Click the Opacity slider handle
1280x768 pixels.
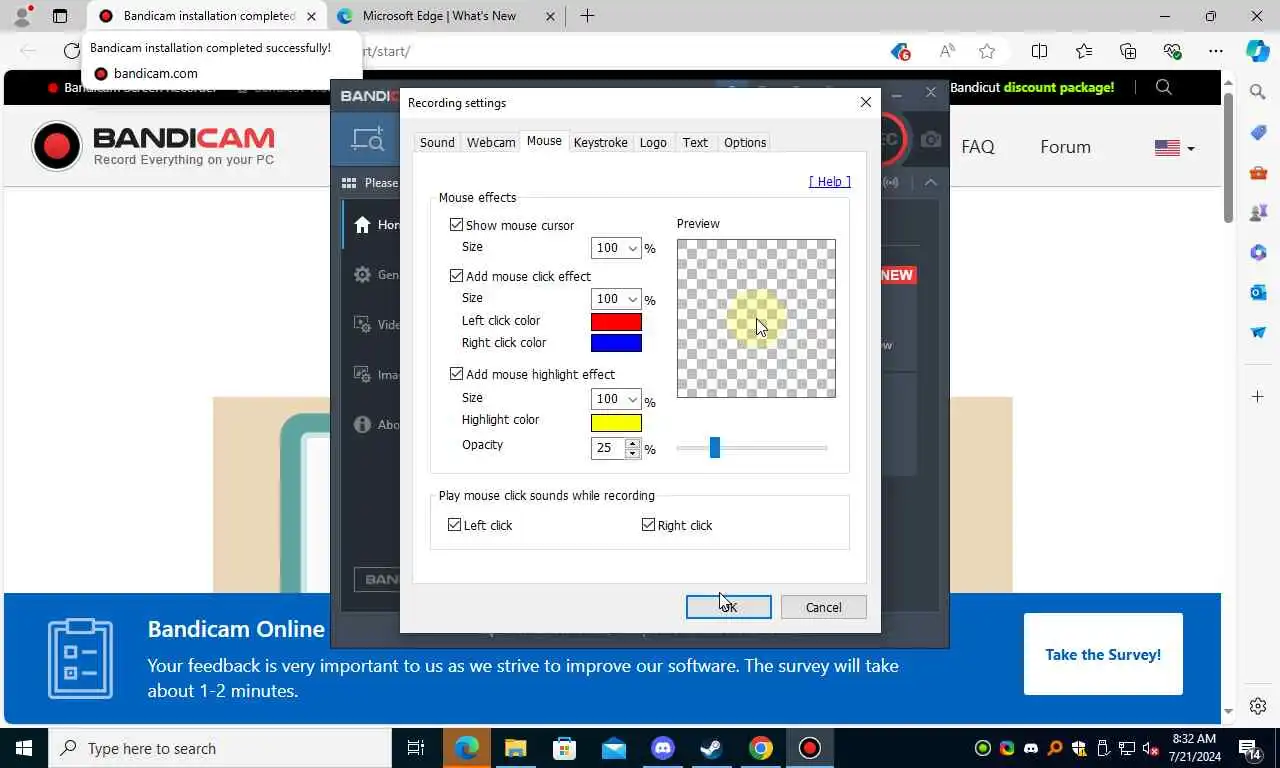(x=714, y=447)
